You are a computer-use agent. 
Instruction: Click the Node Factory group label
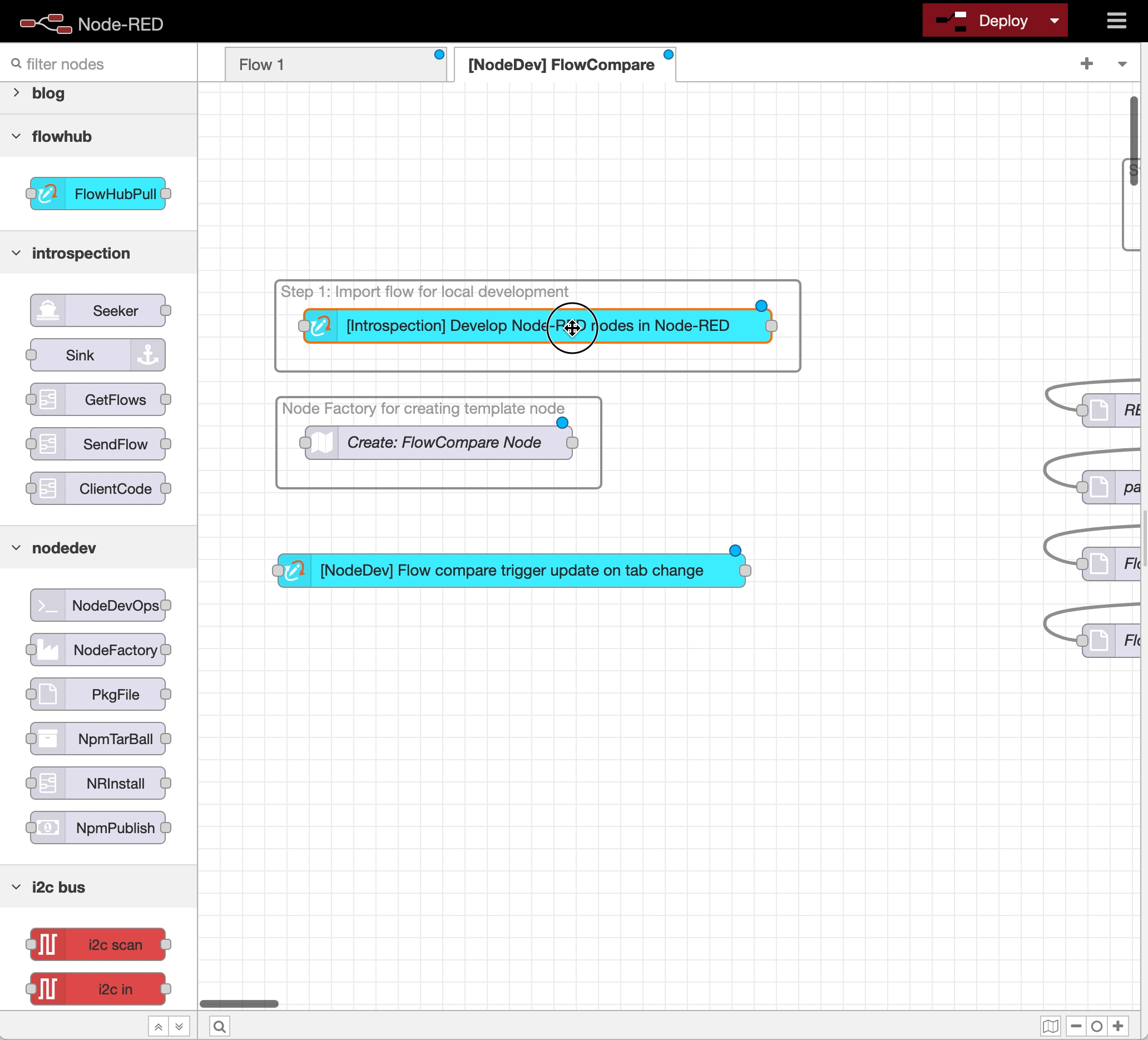(423, 408)
